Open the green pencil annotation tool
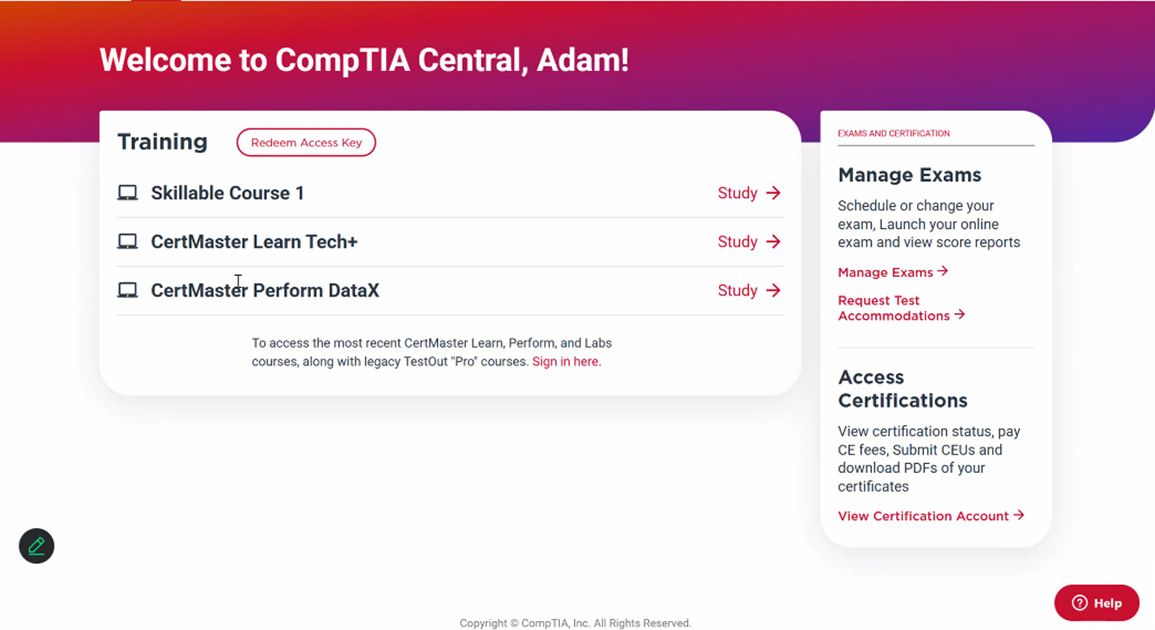The width and height of the screenshot is (1155, 630). pyautogui.click(x=37, y=546)
